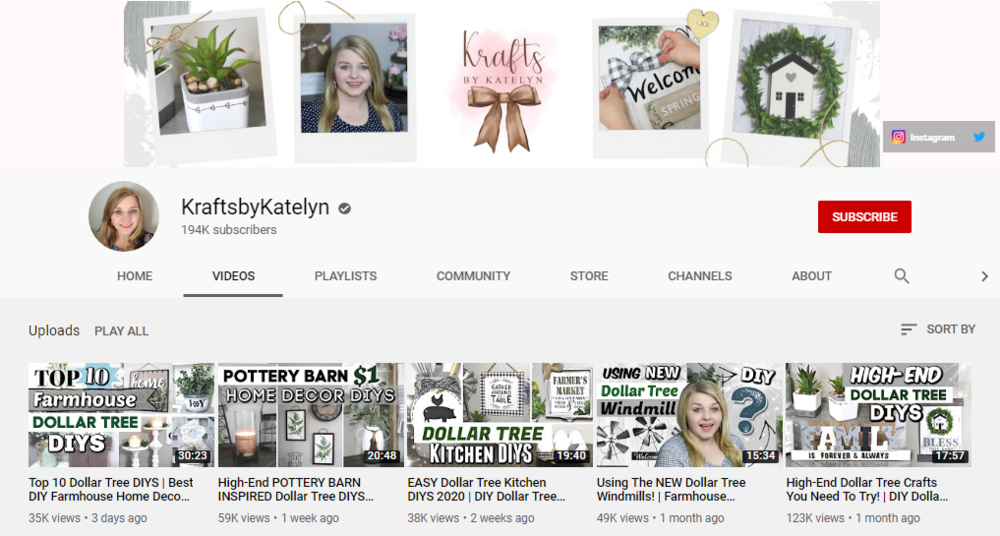The image size is (1000, 536).
Task: Open Pottery Barn $1 Home Decor thumbnail
Action: coord(311,415)
